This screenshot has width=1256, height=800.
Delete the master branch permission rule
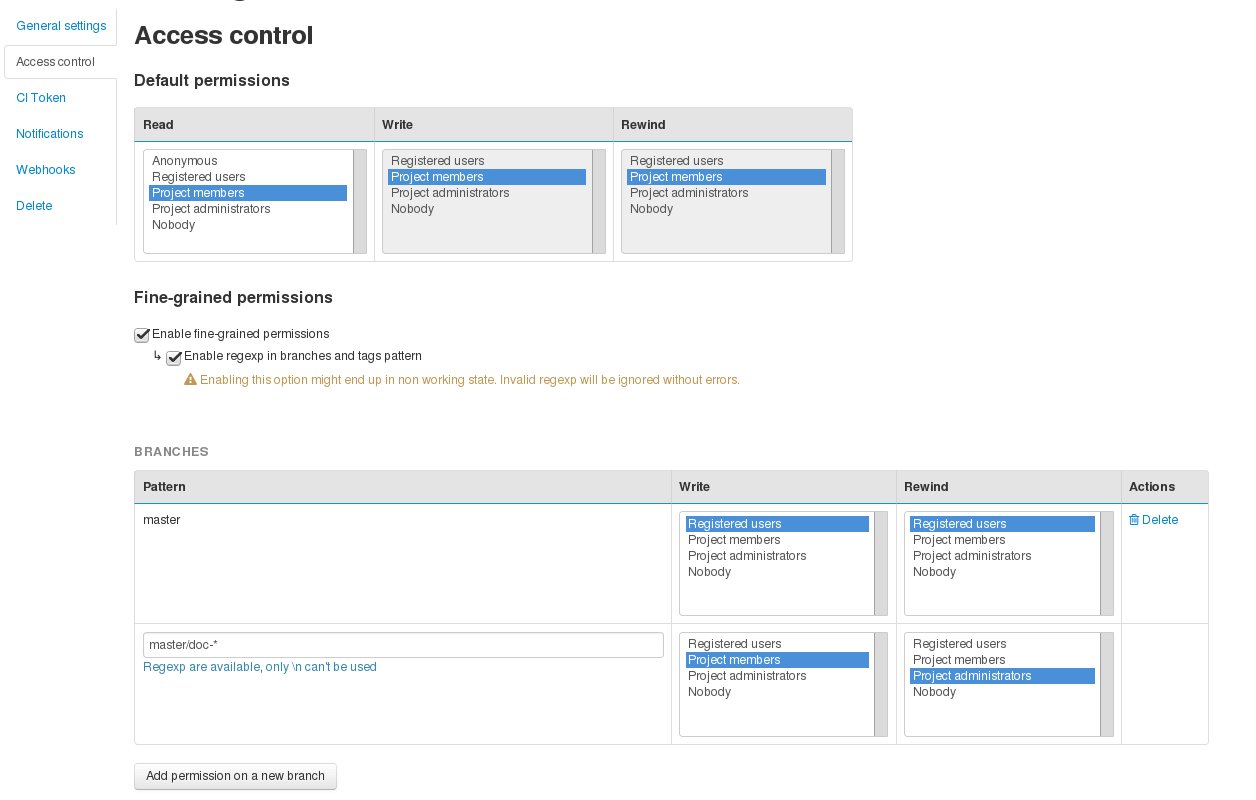1153,519
